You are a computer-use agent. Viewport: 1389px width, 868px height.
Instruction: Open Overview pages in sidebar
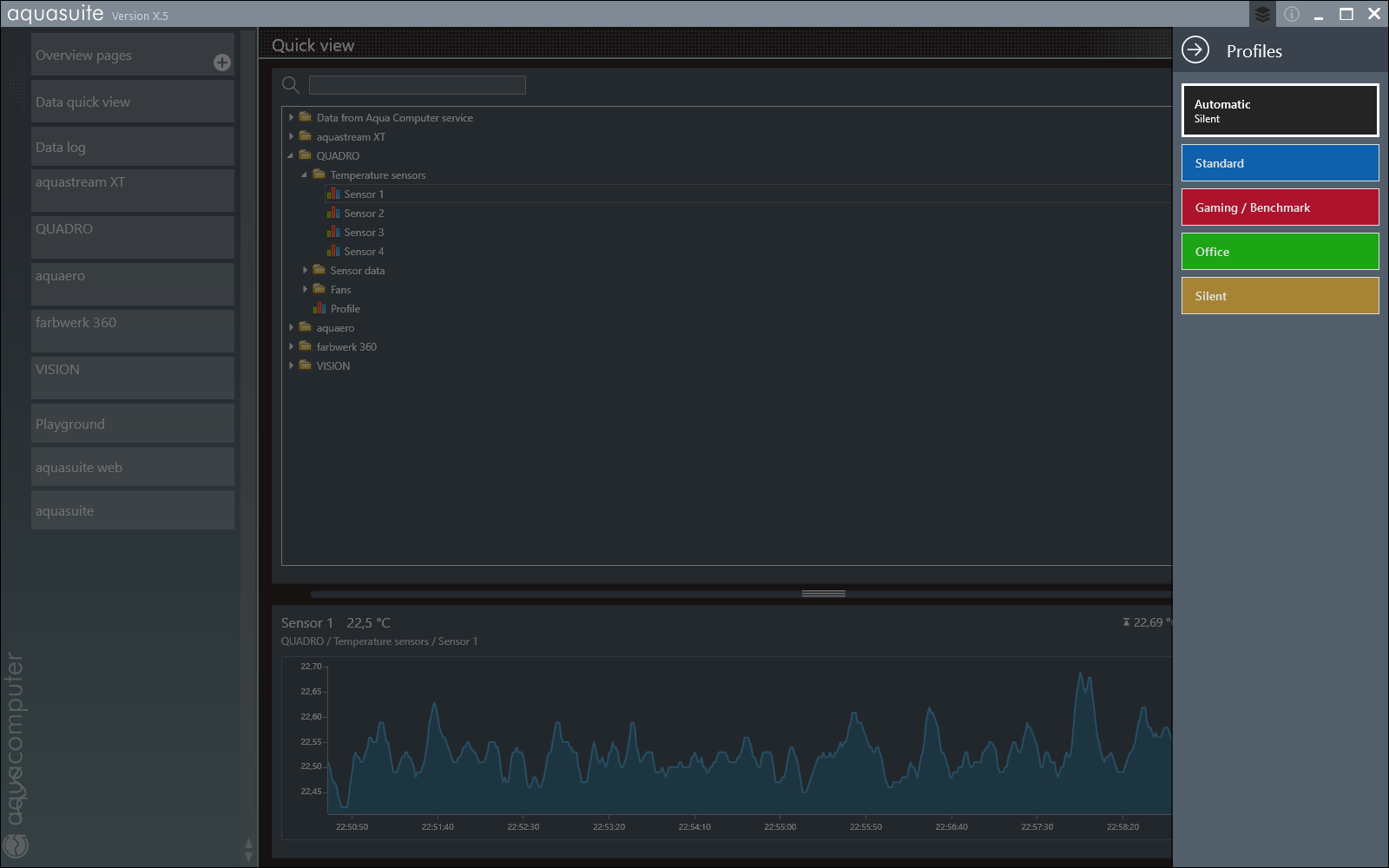click(133, 55)
